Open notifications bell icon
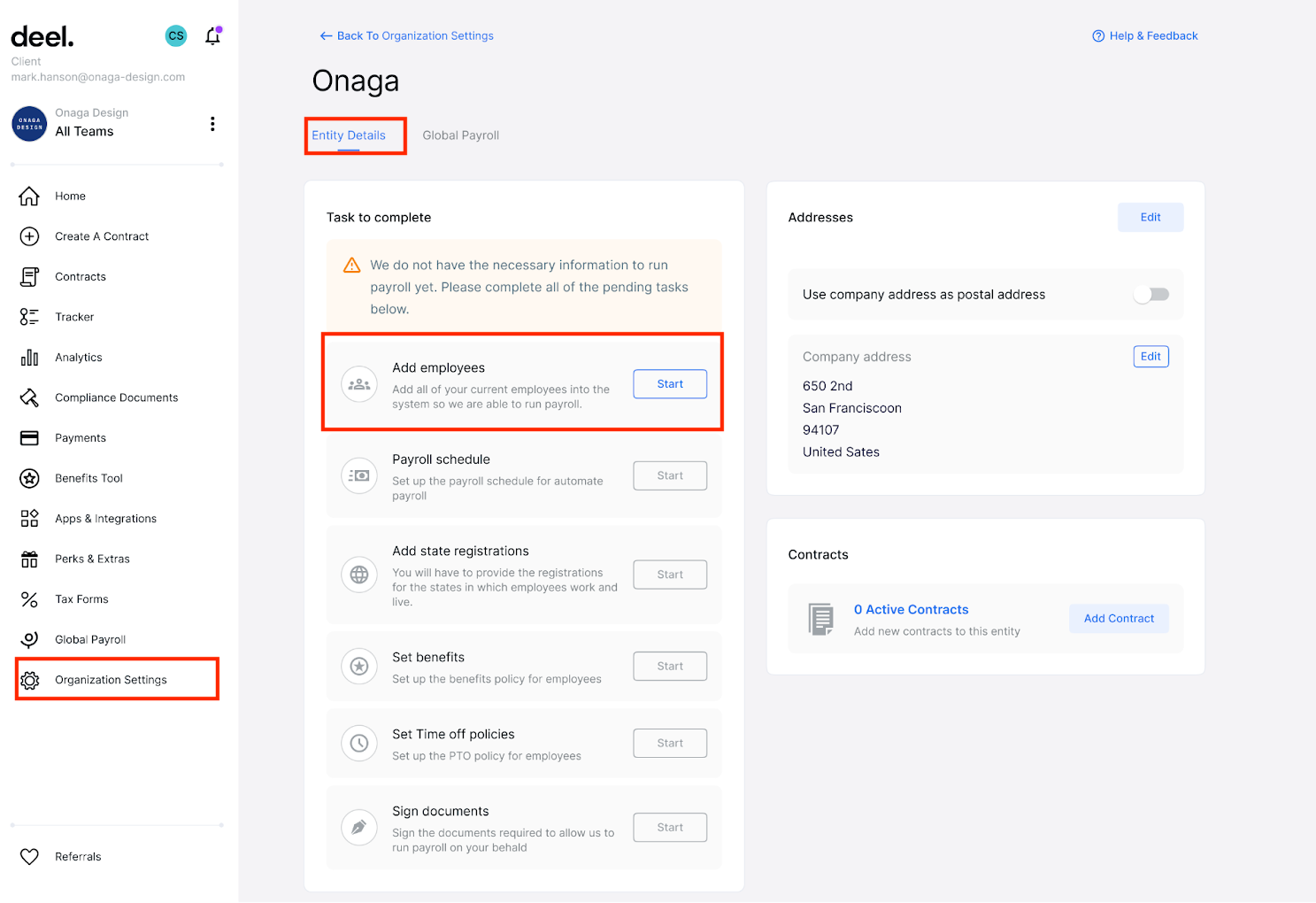This screenshot has height=903, width=1316. pyautogui.click(x=212, y=36)
